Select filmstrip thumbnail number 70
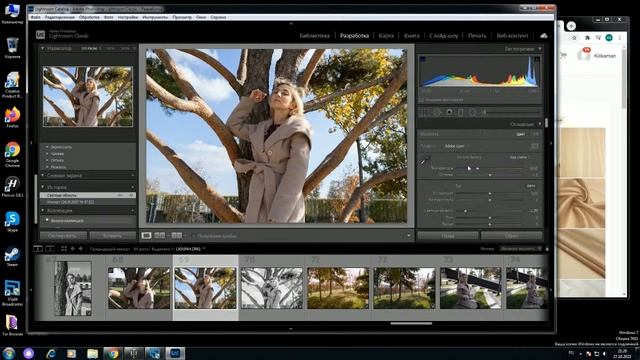This screenshot has width=640, height=360. point(271,288)
